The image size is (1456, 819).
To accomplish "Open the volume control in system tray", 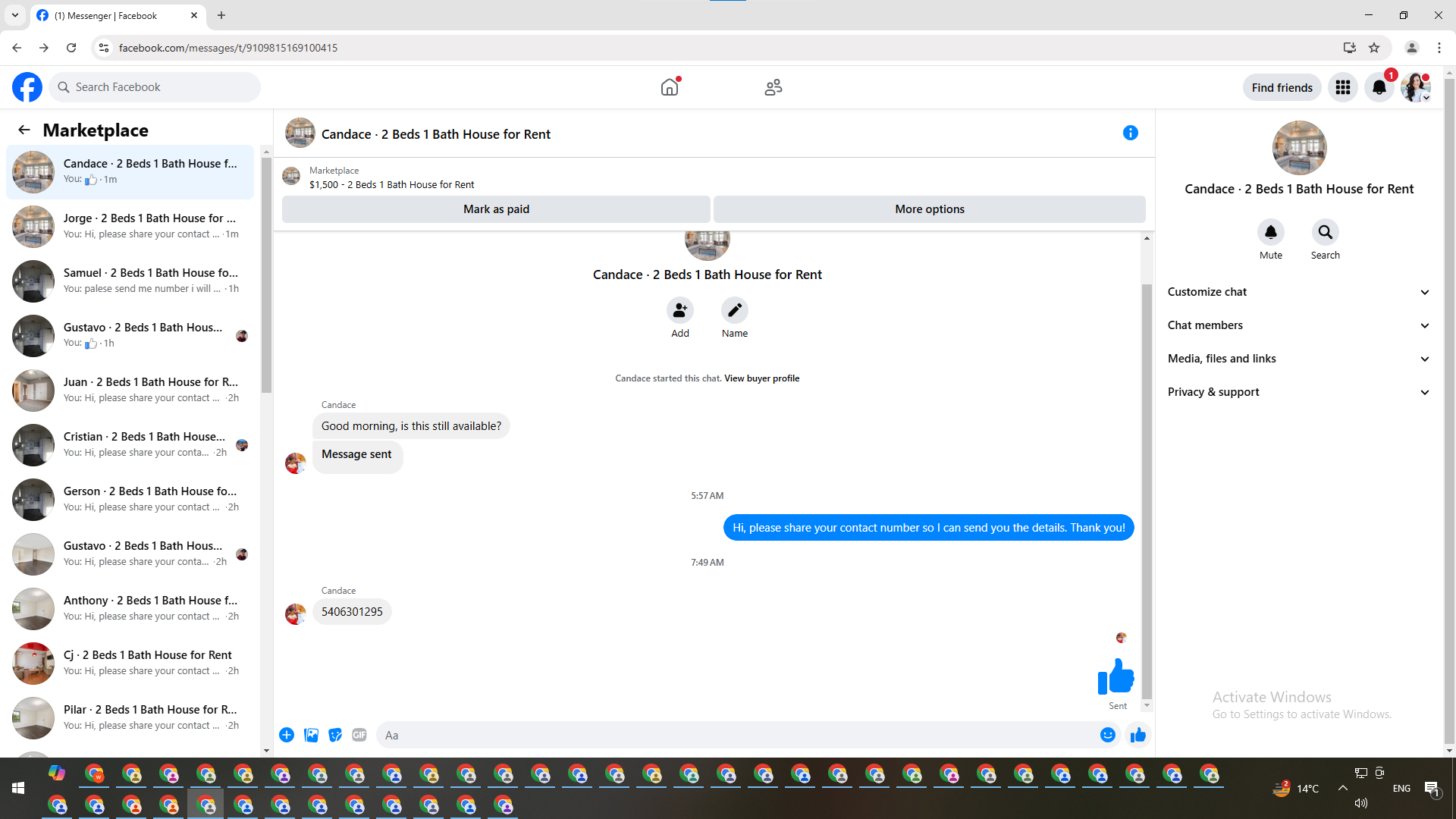I will 1361,803.
